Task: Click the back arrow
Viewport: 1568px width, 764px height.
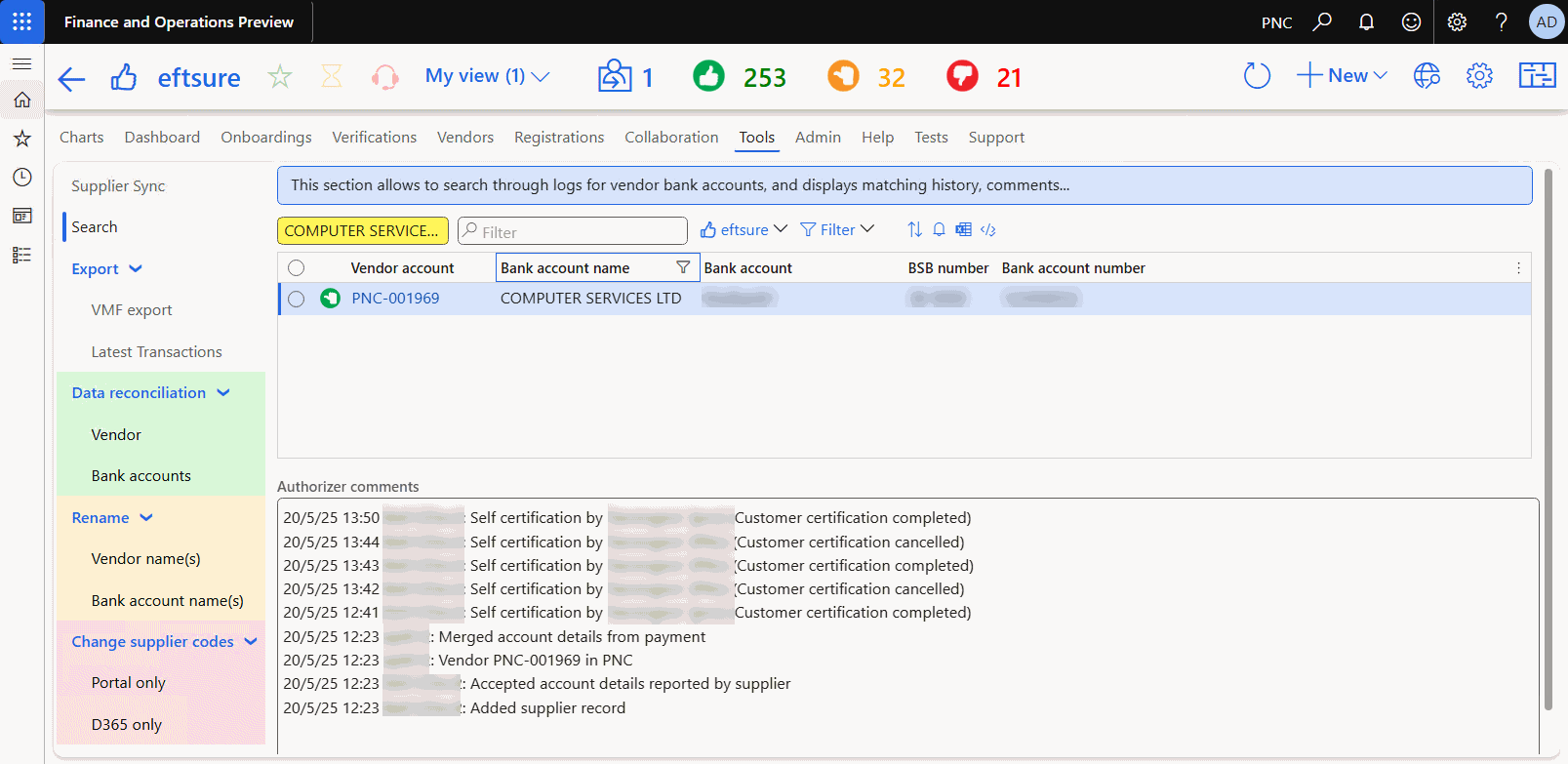Action: [x=71, y=78]
